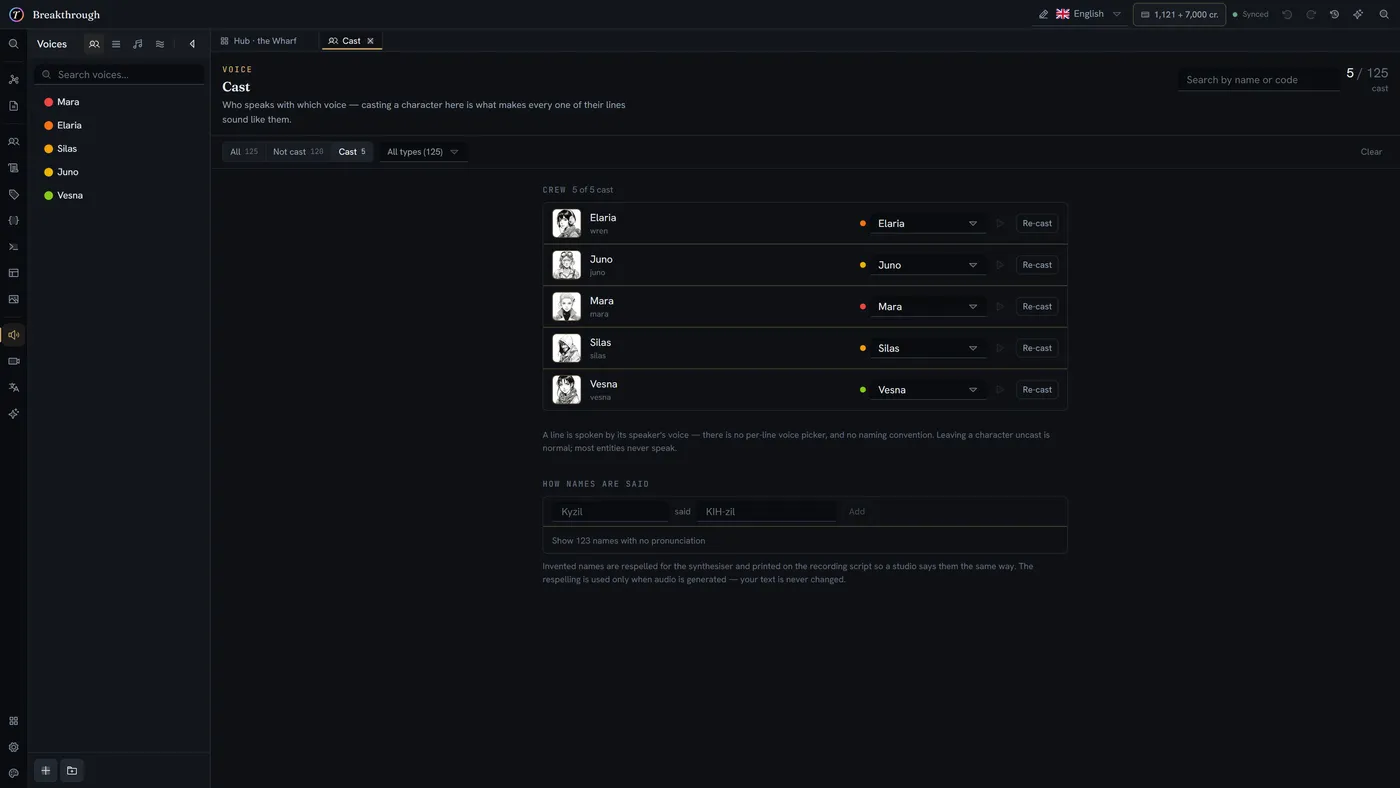Open the global search magnifier at top right
This screenshot has width=1400, height=788.
click(x=1384, y=15)
